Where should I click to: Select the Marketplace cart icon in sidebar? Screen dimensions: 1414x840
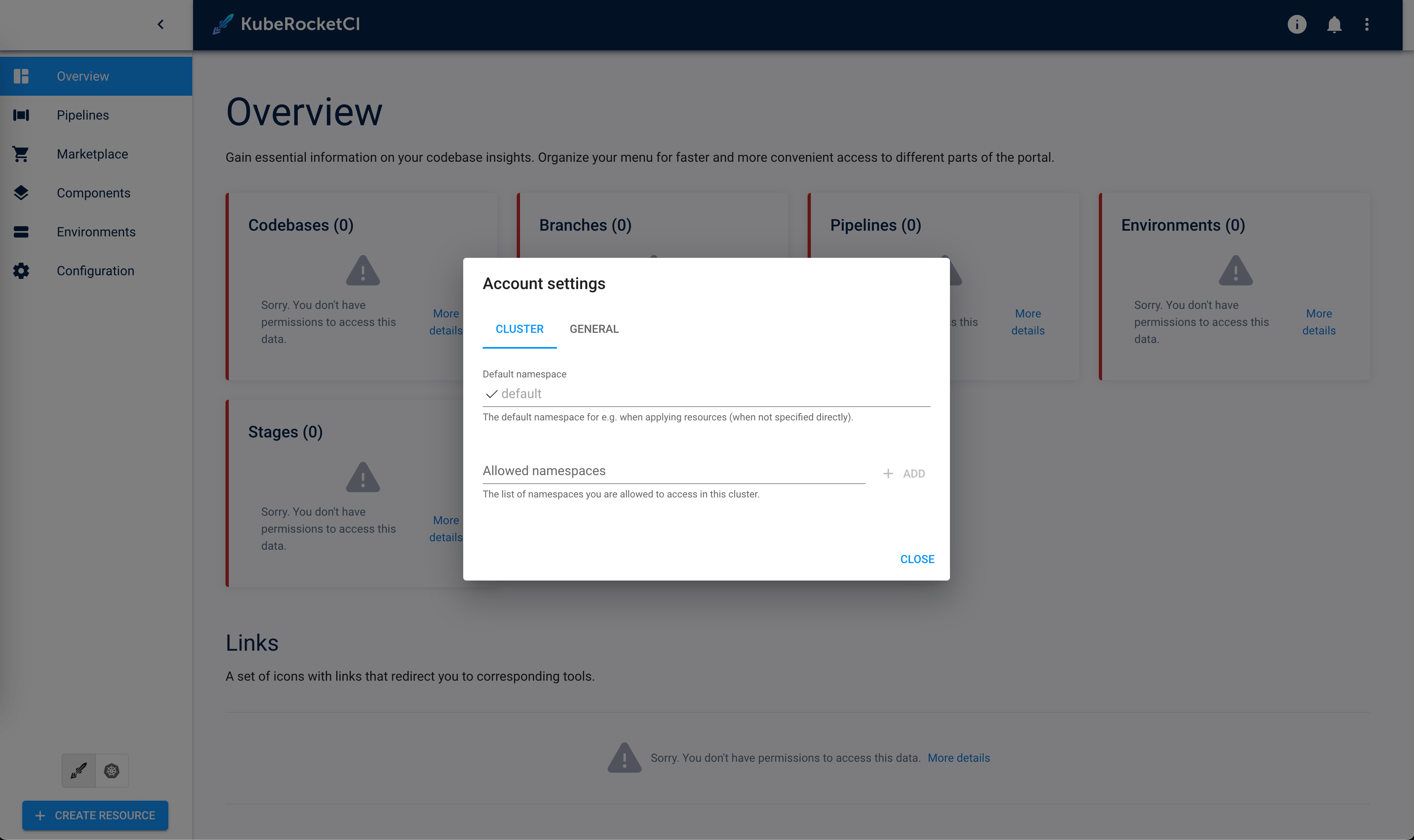point(21,154)
